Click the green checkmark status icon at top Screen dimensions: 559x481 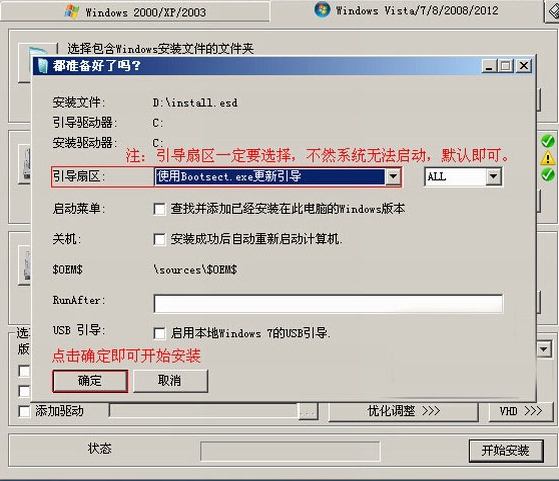click(548, 141)
